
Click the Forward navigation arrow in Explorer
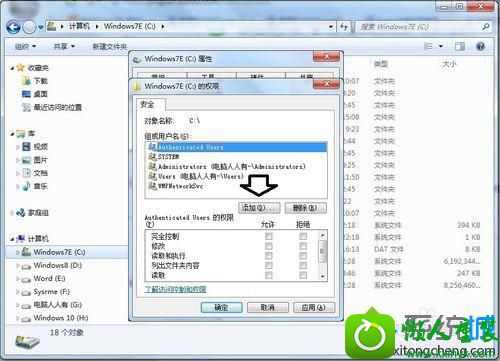[x=29, y=27]
